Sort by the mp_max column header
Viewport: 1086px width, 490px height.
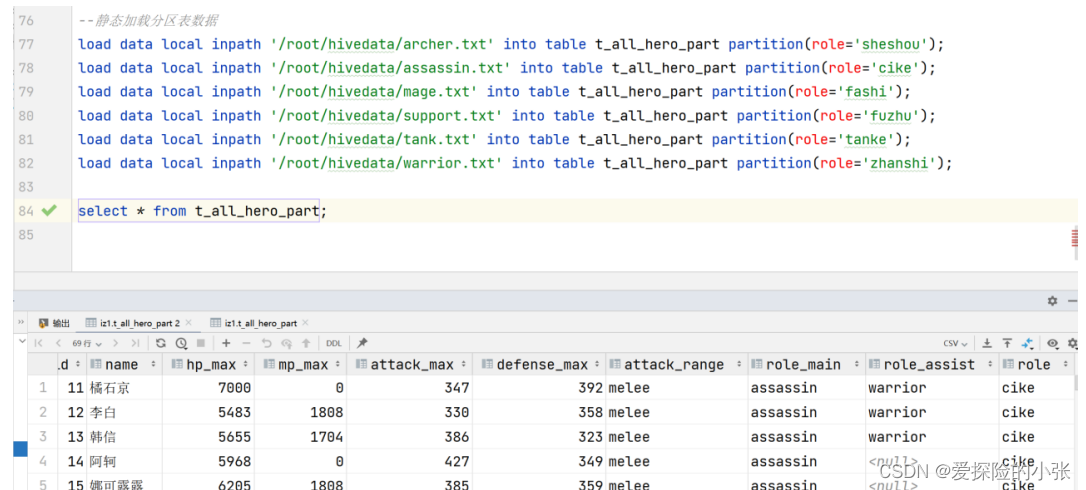pos(301,365)
